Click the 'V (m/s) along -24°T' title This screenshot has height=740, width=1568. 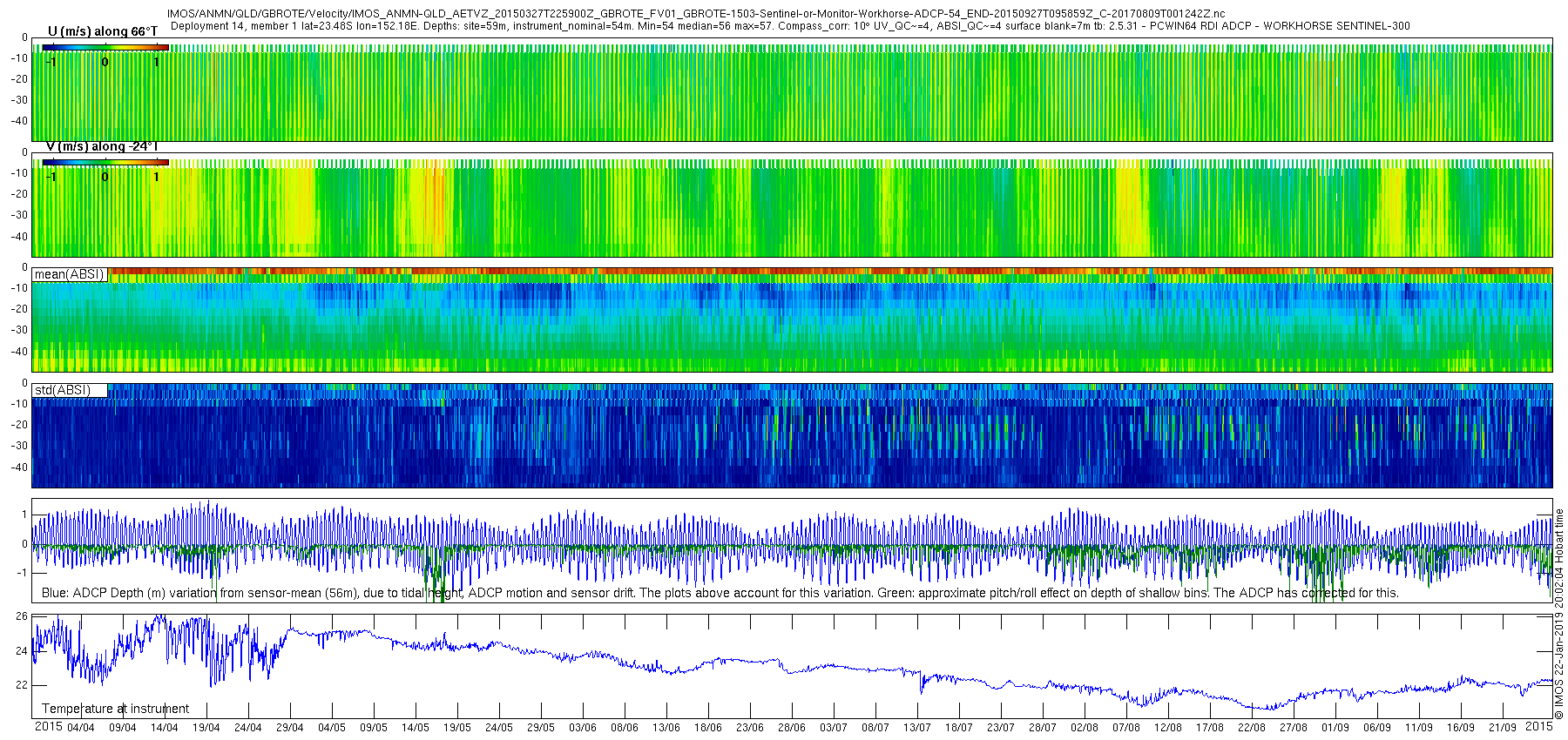102,146
